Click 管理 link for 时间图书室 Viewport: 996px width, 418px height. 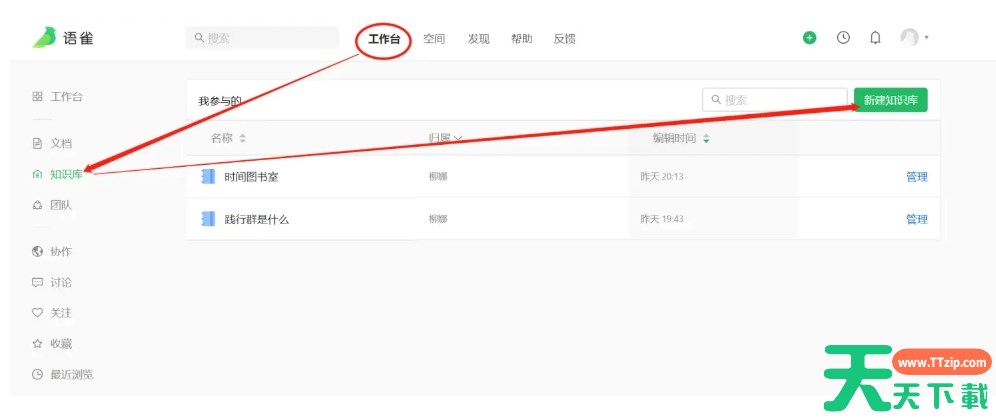coord(916,177)
